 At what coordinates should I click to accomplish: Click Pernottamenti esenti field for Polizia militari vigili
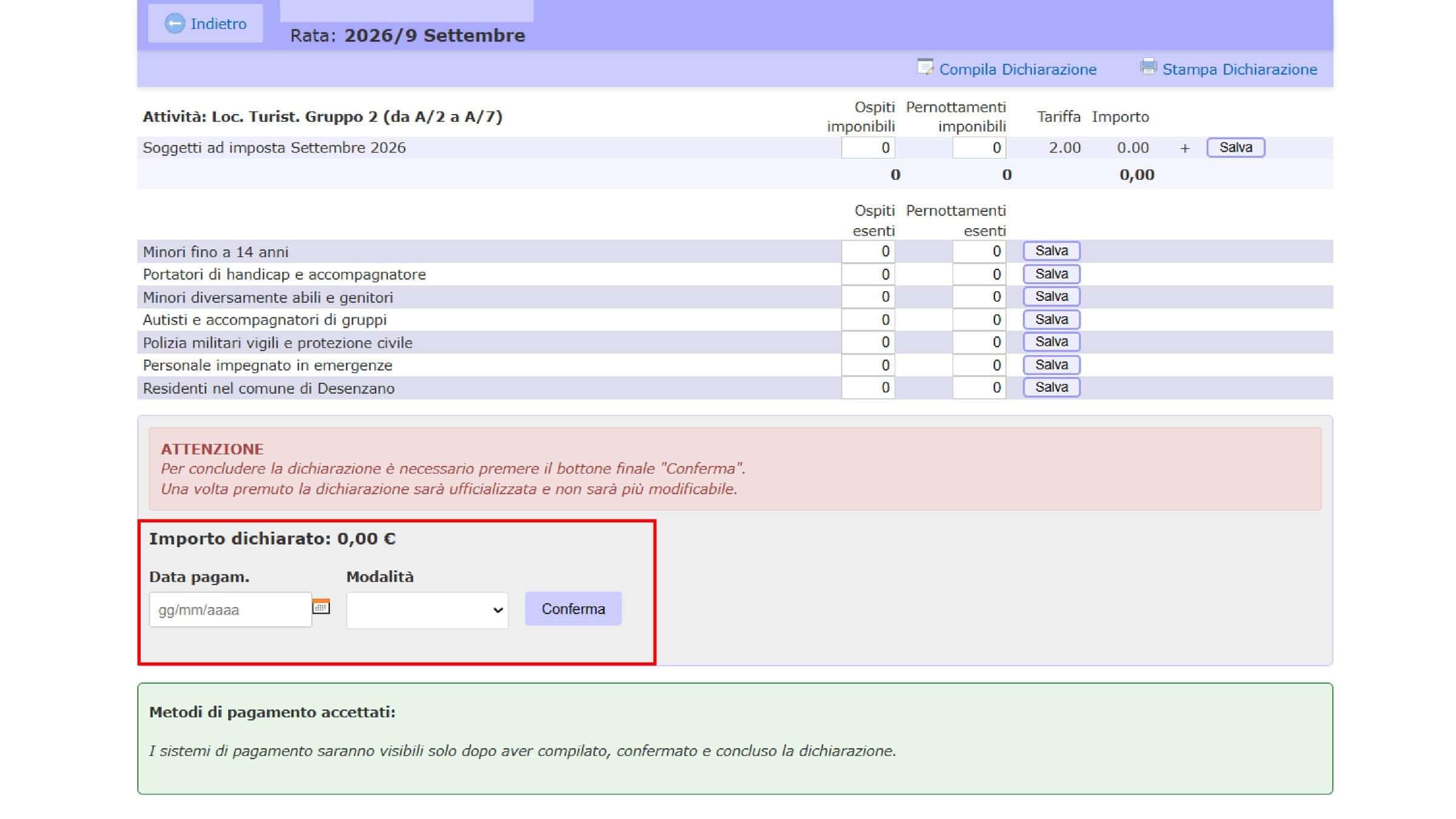coord(979,342)
